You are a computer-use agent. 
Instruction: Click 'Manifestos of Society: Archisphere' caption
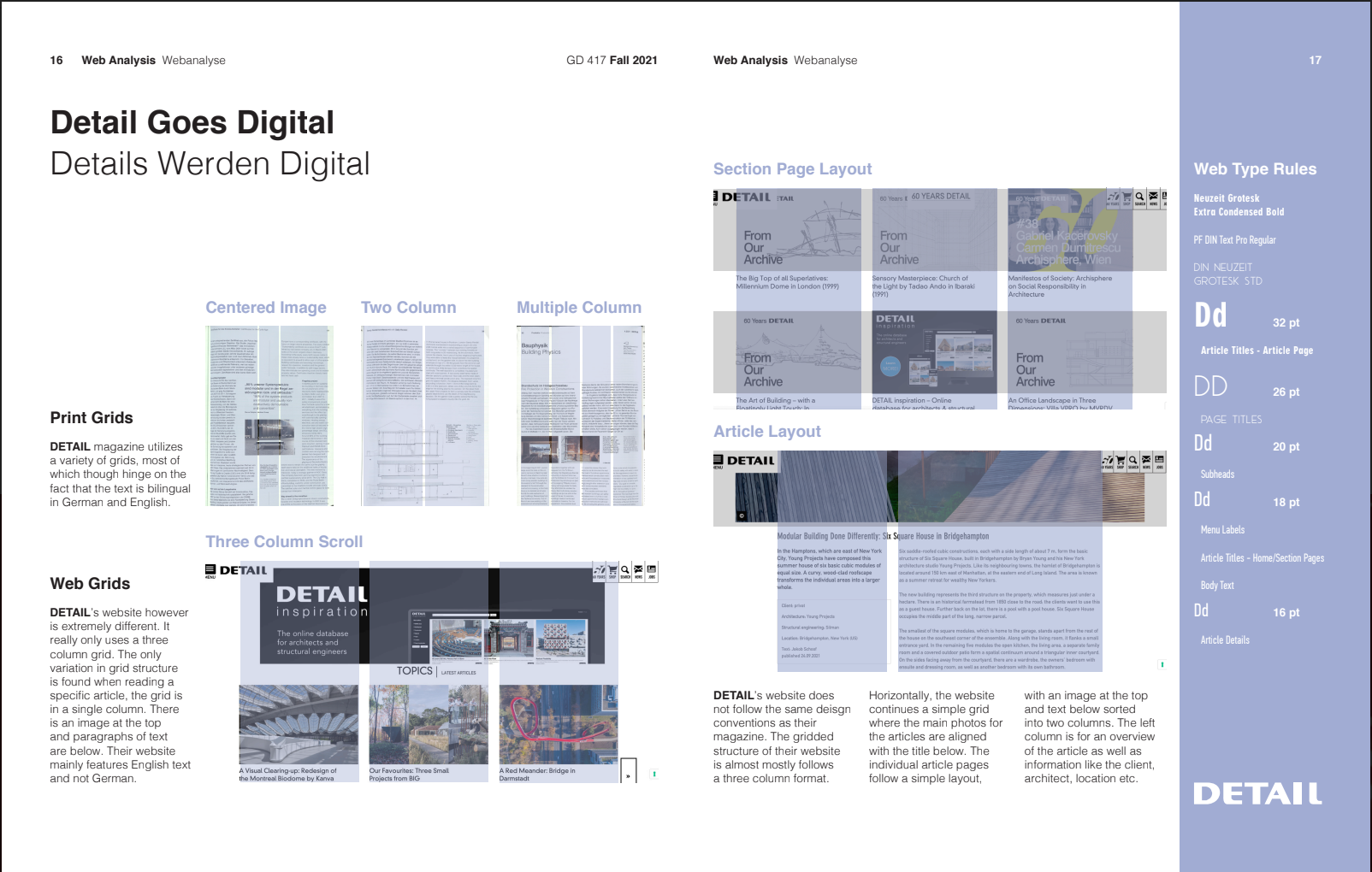1060,278
